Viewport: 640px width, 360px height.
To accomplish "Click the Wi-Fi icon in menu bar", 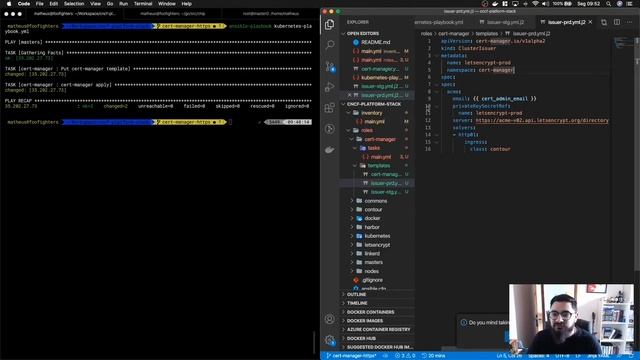I will point(535,4).
